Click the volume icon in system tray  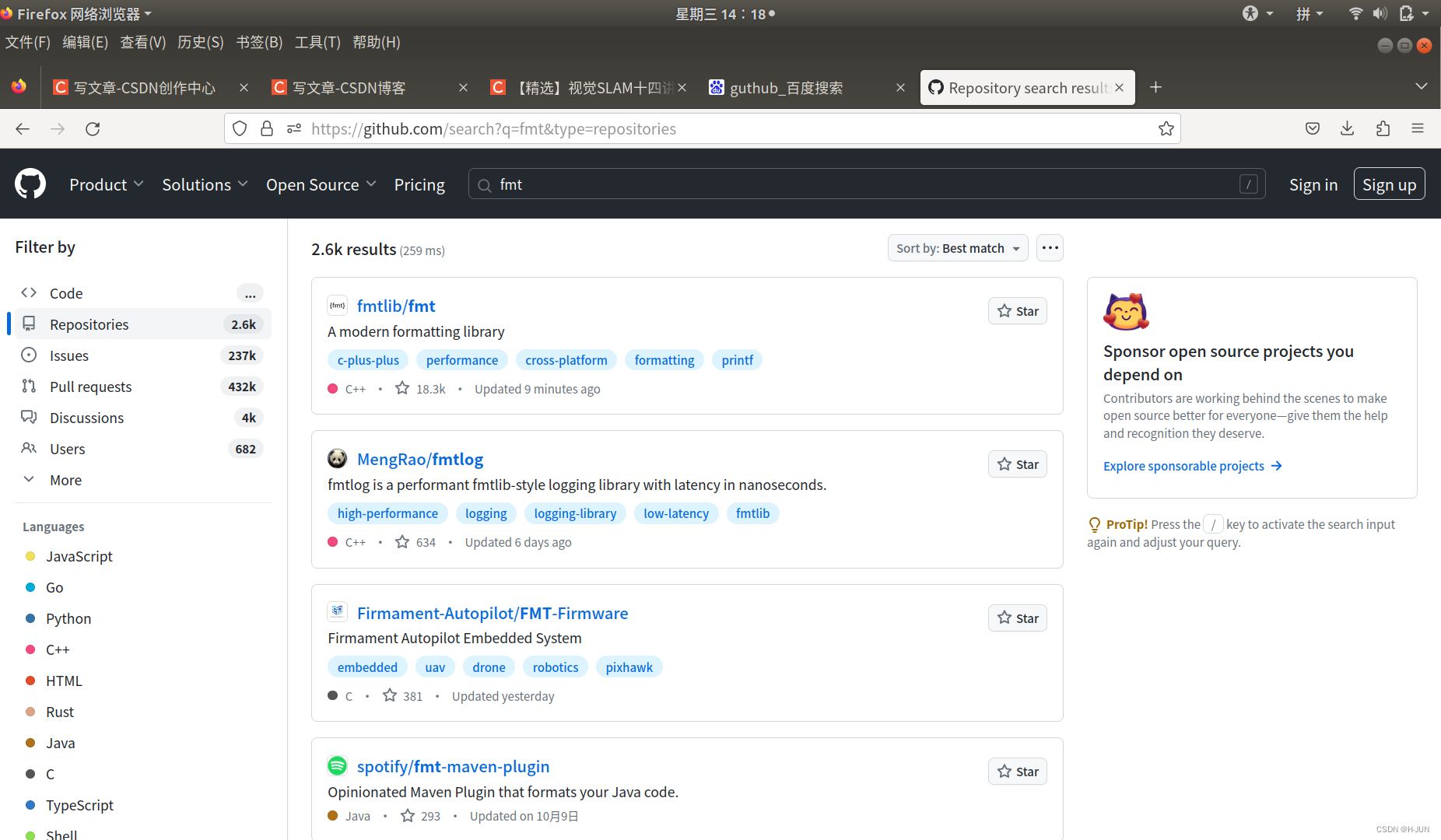pos(1380,13)
